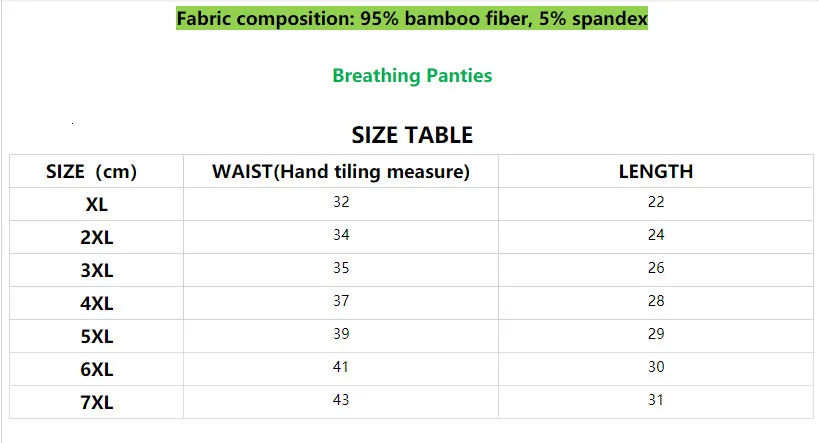Screen dimensions: 819x443
Task: Click the length value 31 cell
Action: (656, 400)
